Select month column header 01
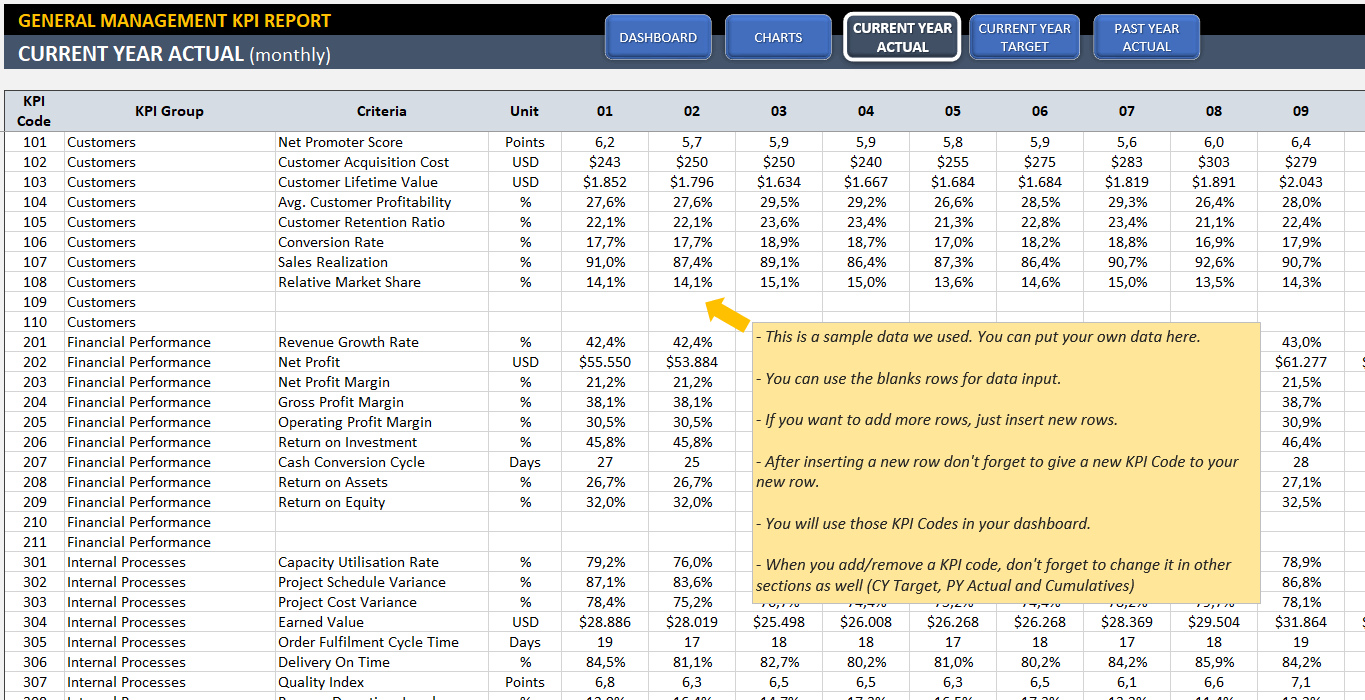1365x700 pixels. tap(603, 111)
